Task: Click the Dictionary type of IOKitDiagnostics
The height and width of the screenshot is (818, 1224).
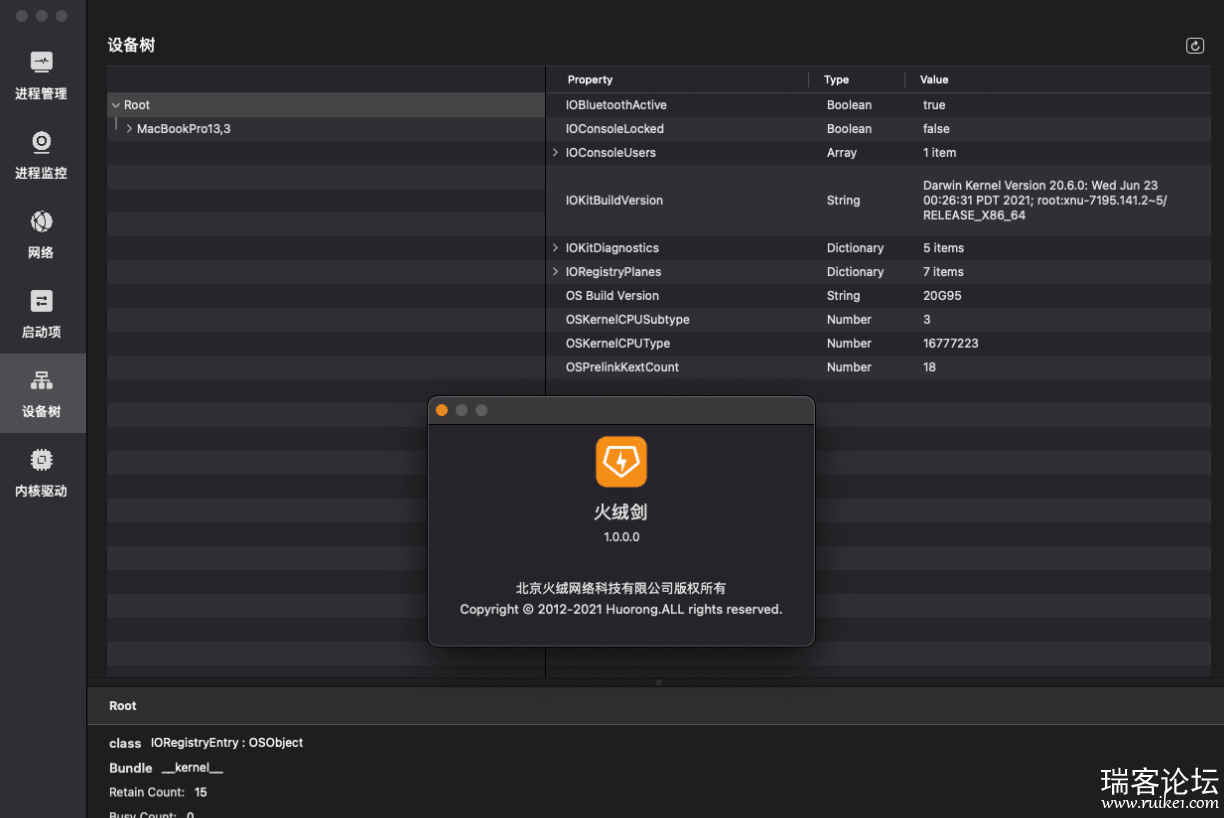Action: [x=855, y=248]
